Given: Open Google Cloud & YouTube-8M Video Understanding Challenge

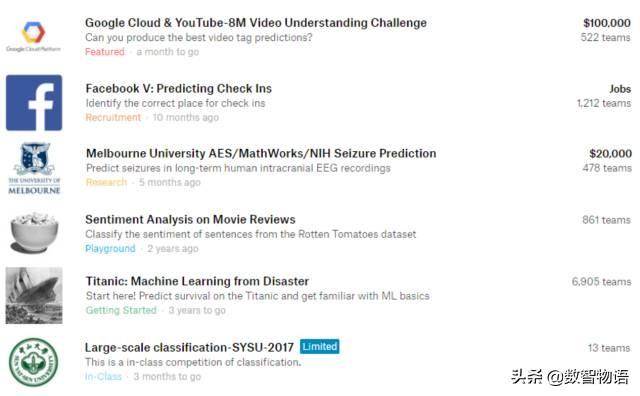Looking at the screenshot, I should [x=256, y=23].
